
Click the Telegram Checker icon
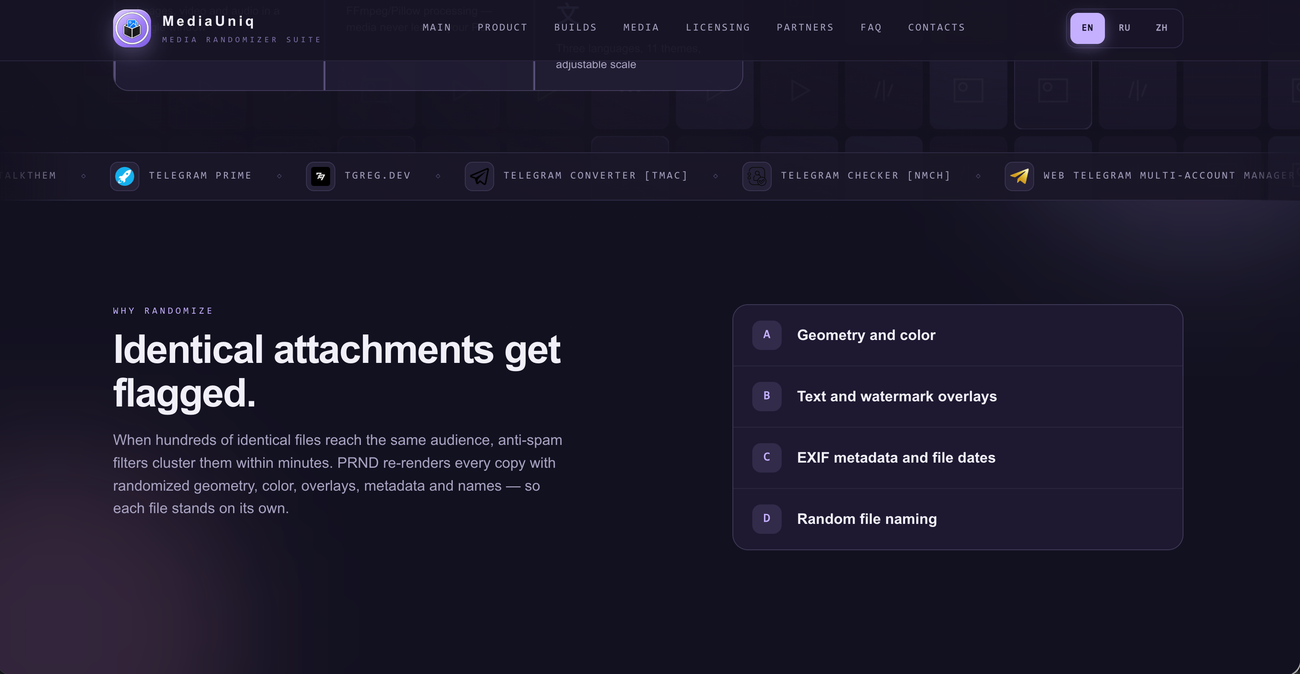tap(757, 176)
